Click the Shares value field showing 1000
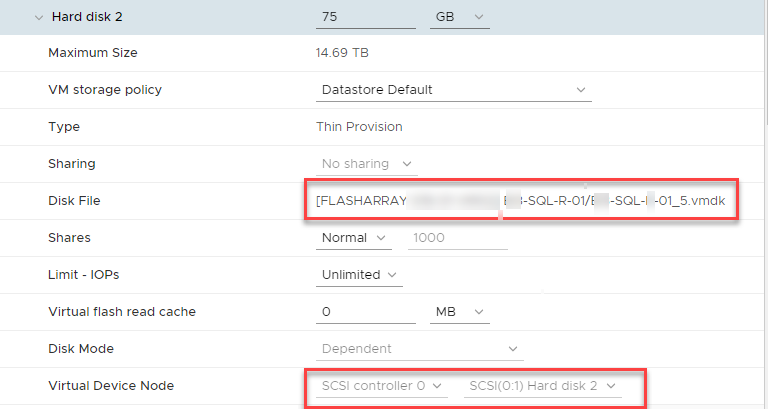Image resolution: width=768 pixels, height=409 pixels. (457, 238)
